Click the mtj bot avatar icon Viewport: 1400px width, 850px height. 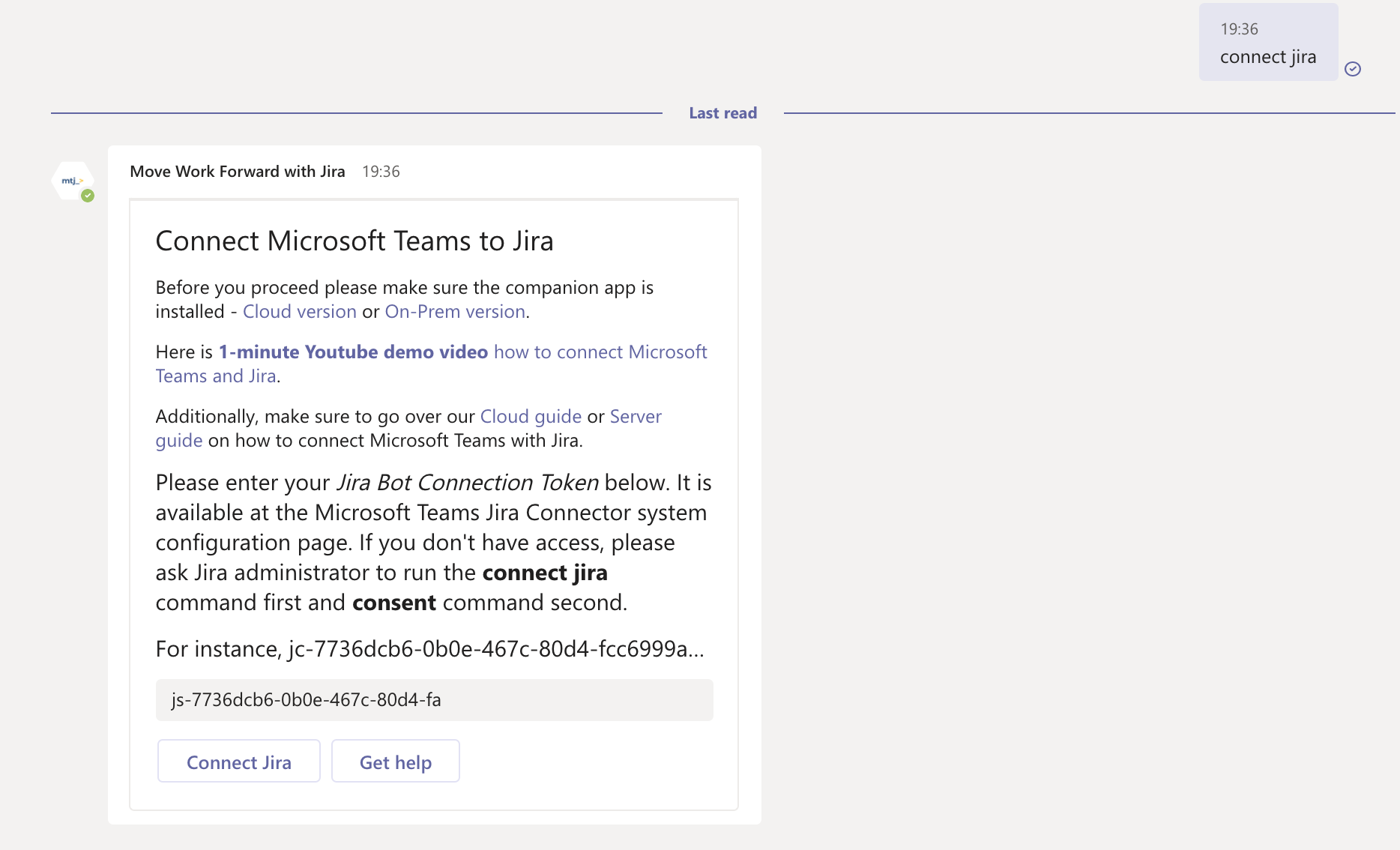pyautogui.click(x=72, y=181)
